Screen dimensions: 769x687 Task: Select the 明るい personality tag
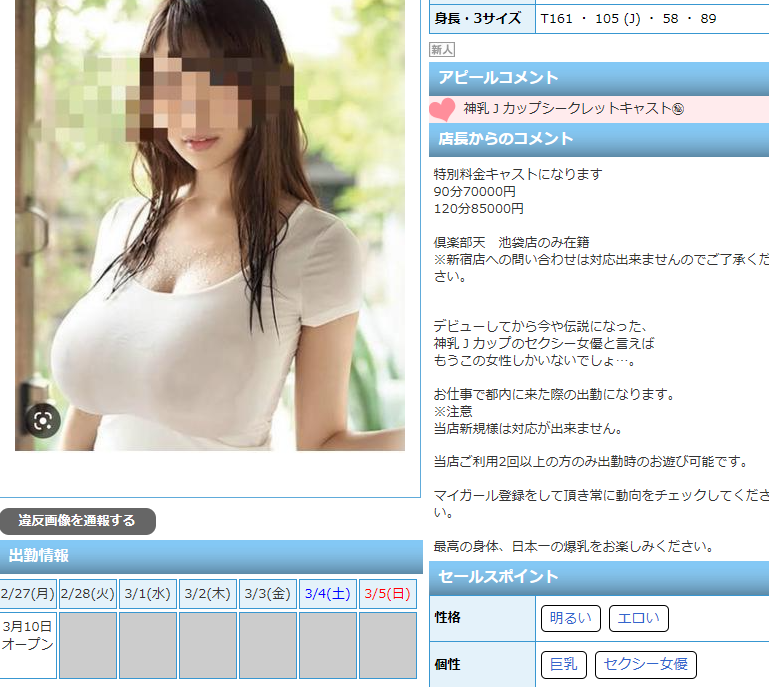[571, 618]
